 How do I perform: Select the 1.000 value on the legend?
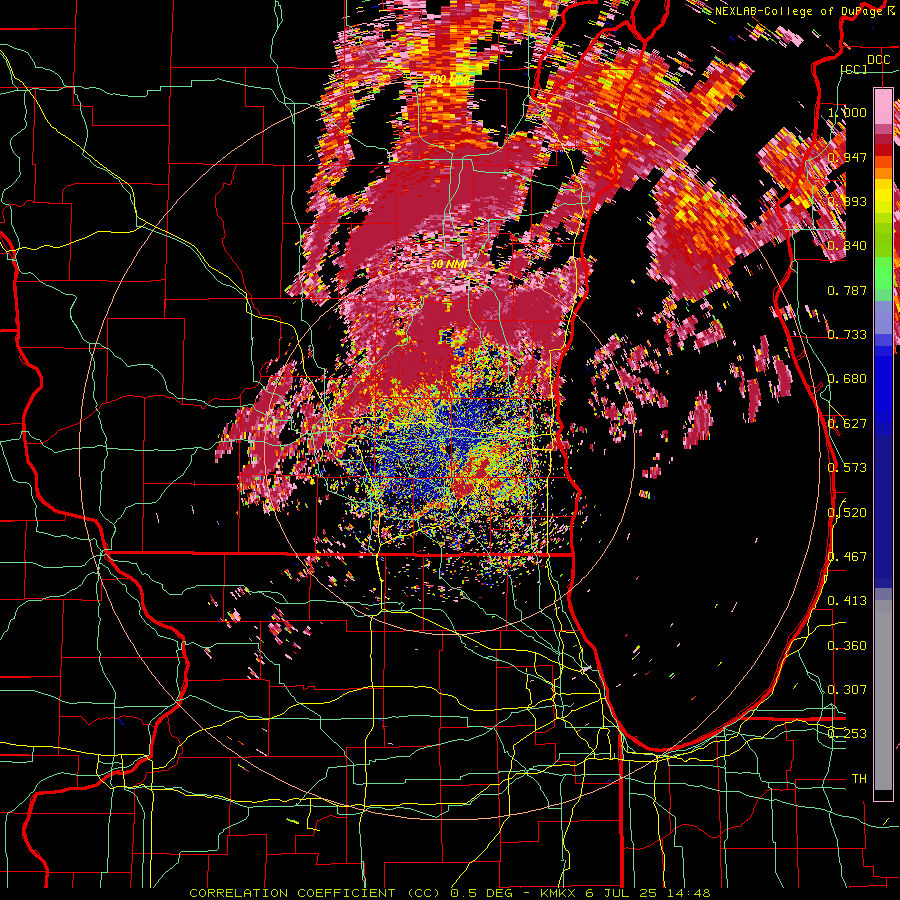(847, 112)
